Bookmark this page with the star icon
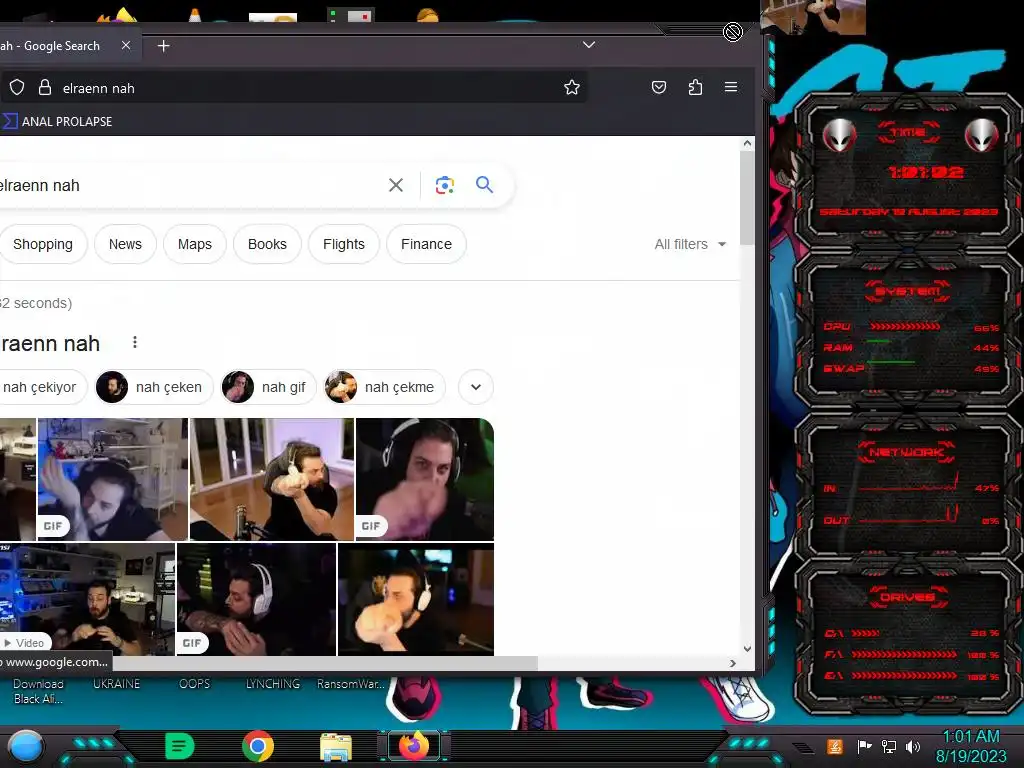Image resolution: width=1024 pixels, height=768 pixels. [x=571, y=88]
